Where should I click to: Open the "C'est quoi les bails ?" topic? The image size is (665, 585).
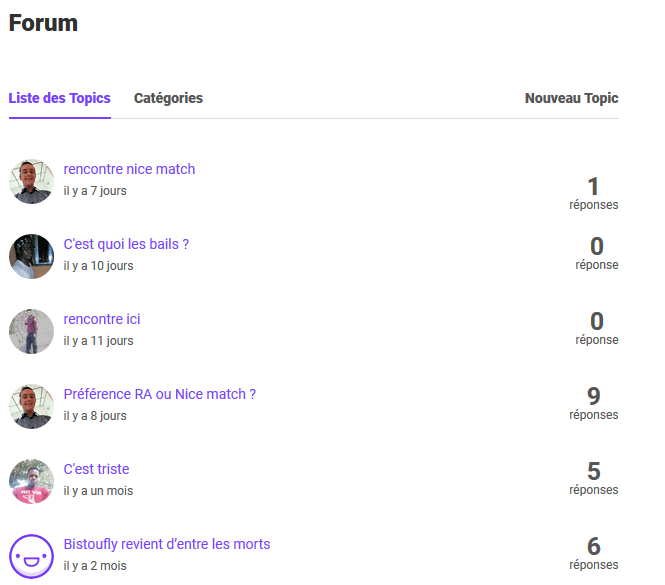[126, 244]
